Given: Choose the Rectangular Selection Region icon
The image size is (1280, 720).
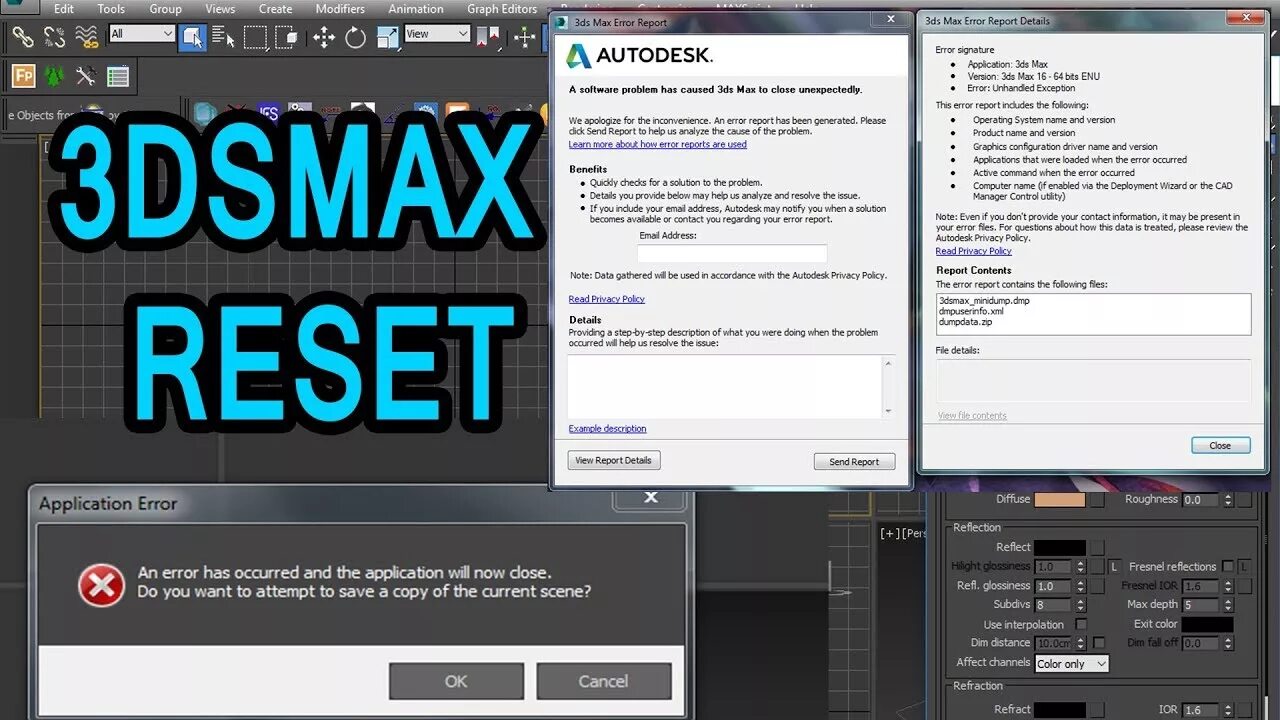Looking at the screenshot, I should 255,38.
